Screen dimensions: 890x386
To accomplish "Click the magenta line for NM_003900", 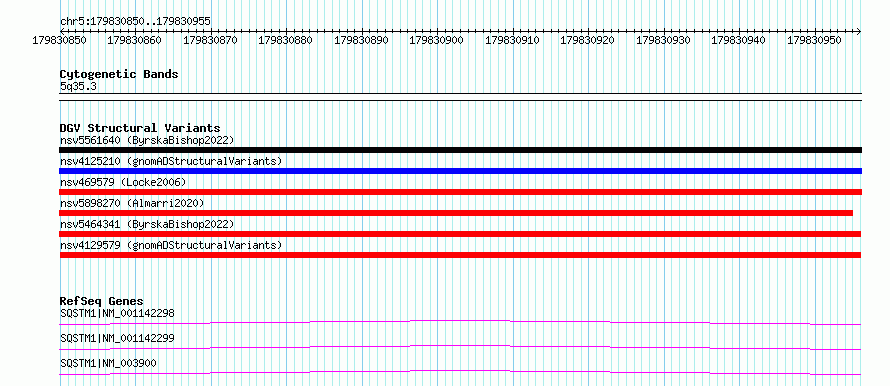I will (460, 372).
